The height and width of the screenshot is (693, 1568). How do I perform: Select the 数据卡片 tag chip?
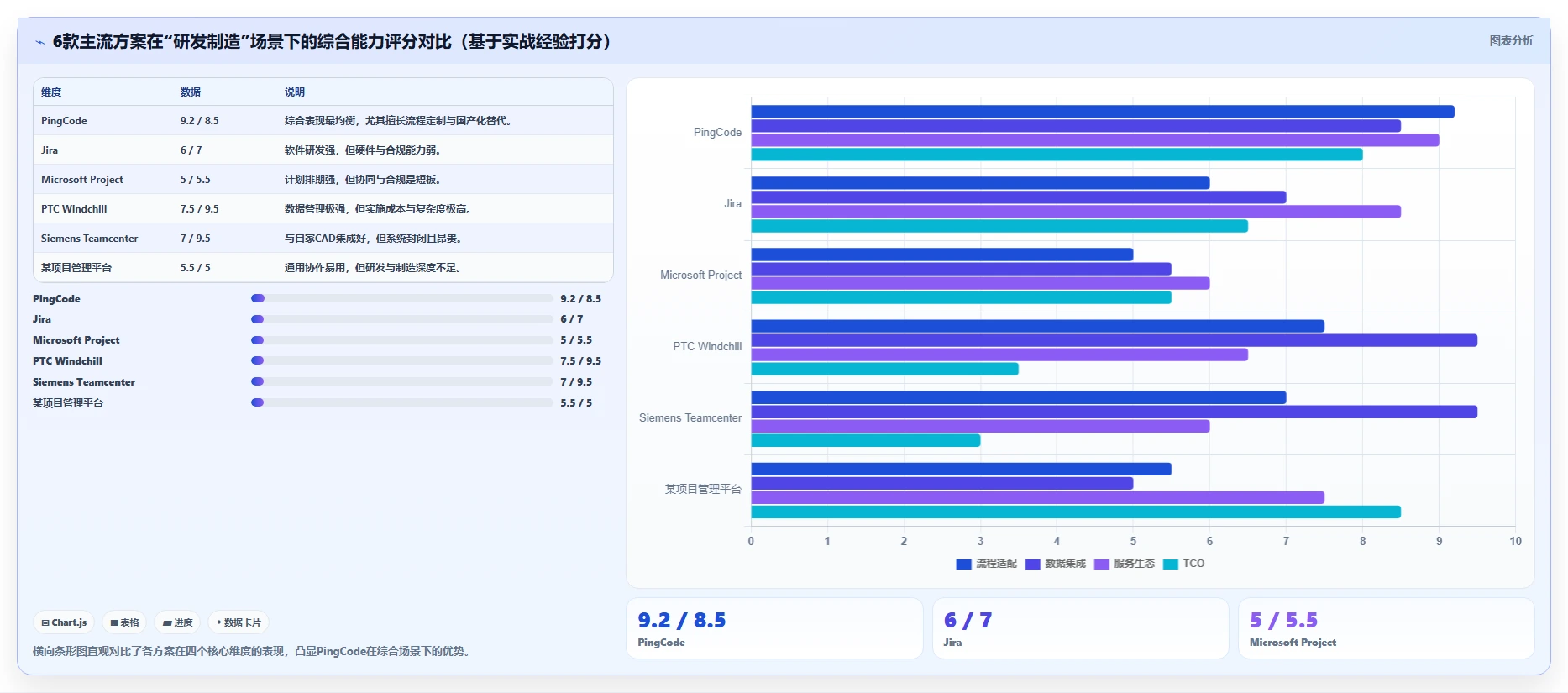239,622
